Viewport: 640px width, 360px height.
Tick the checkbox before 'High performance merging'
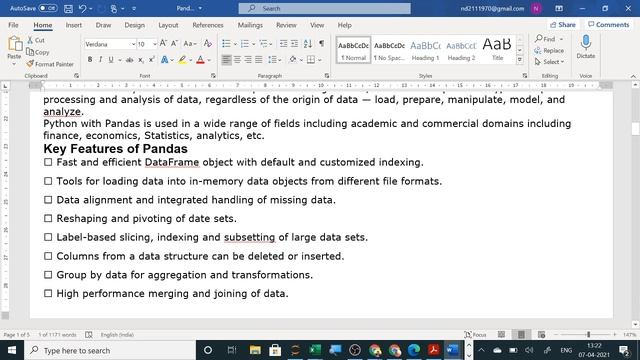click(48, 294)
